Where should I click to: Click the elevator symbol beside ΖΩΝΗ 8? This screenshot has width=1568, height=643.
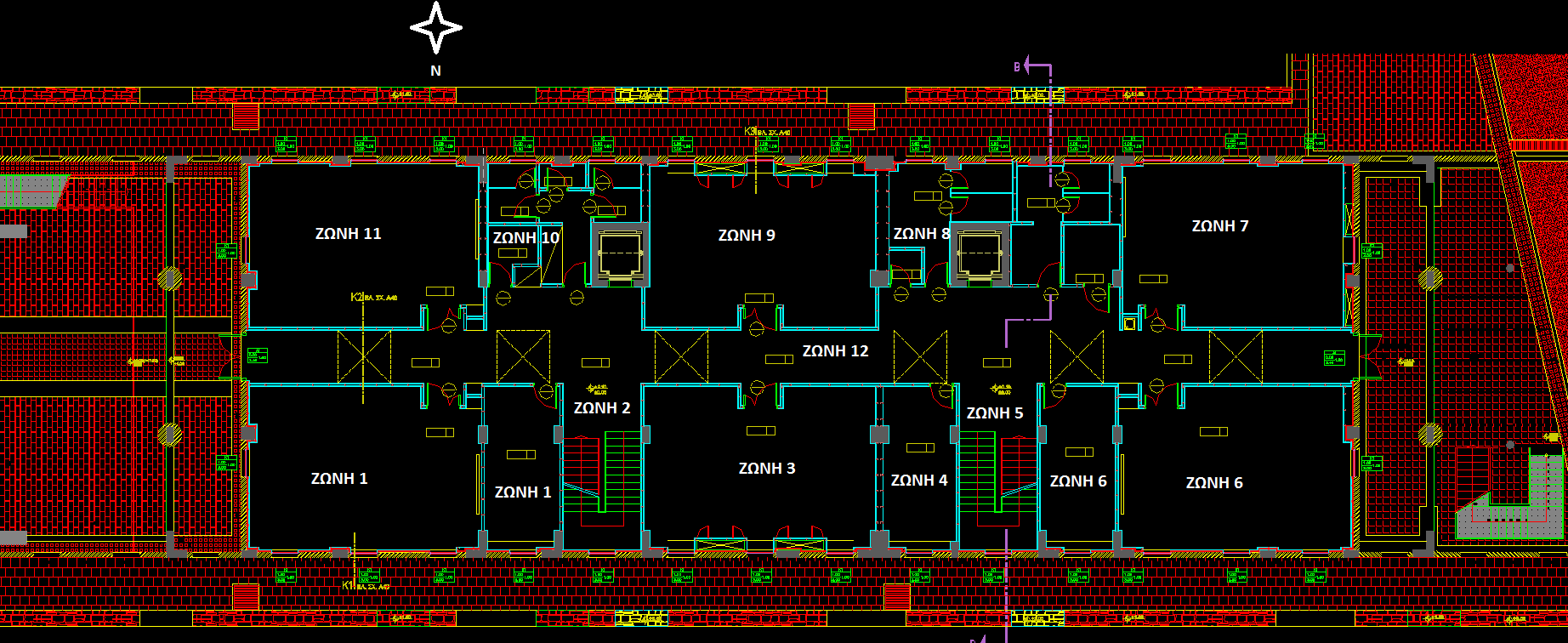[980, 253]
